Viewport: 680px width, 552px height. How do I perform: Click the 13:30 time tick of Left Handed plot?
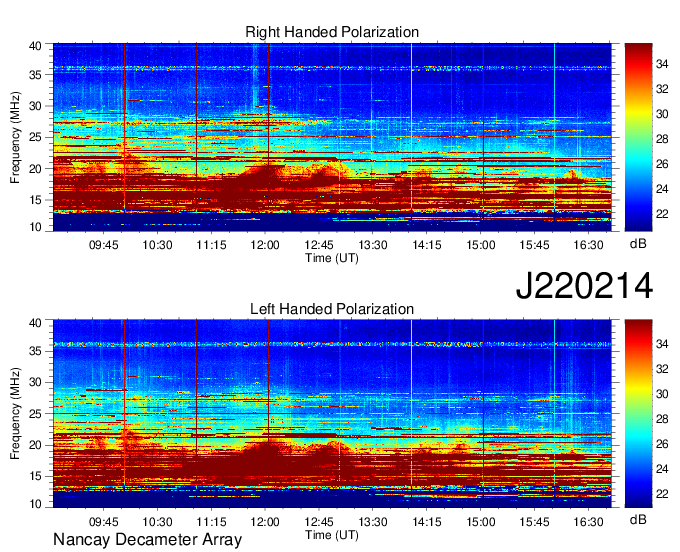pos(373,522)
